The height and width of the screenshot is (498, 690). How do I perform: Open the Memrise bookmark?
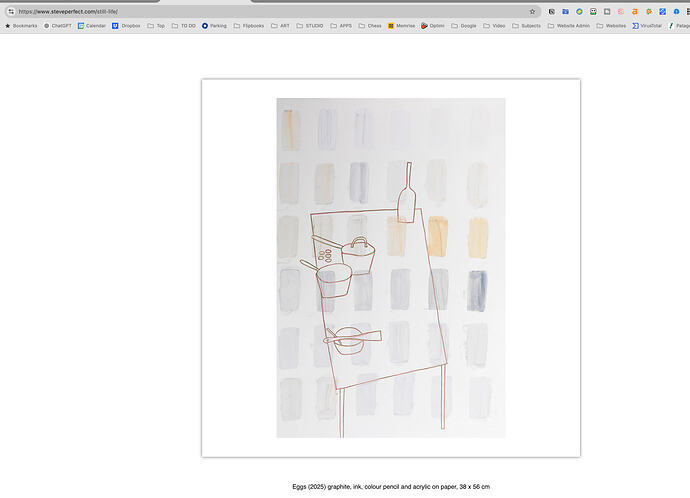tap(401, 26)
